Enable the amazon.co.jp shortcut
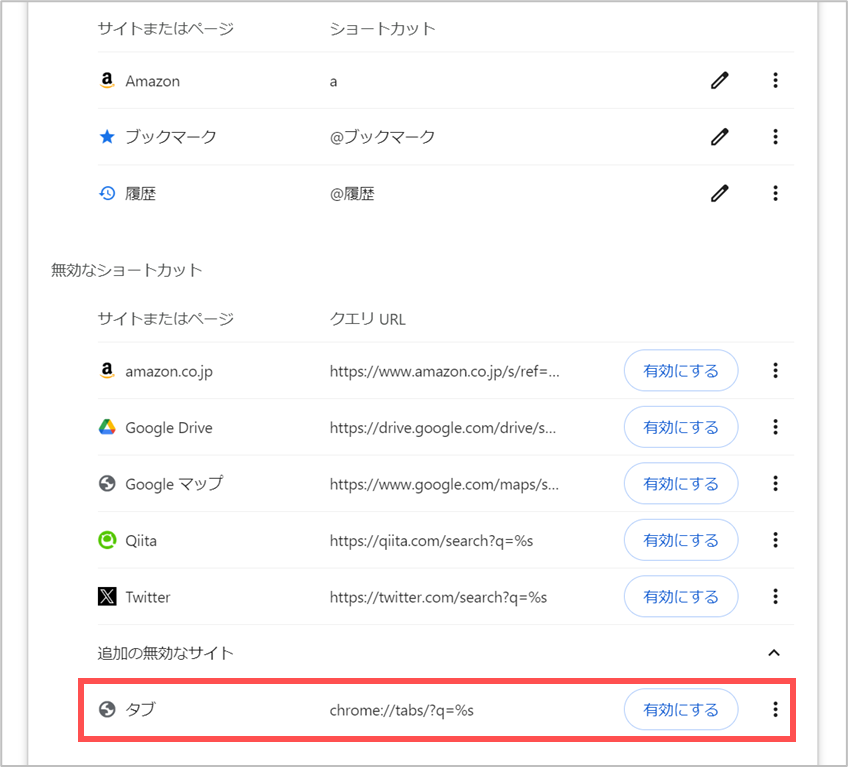 681,371
